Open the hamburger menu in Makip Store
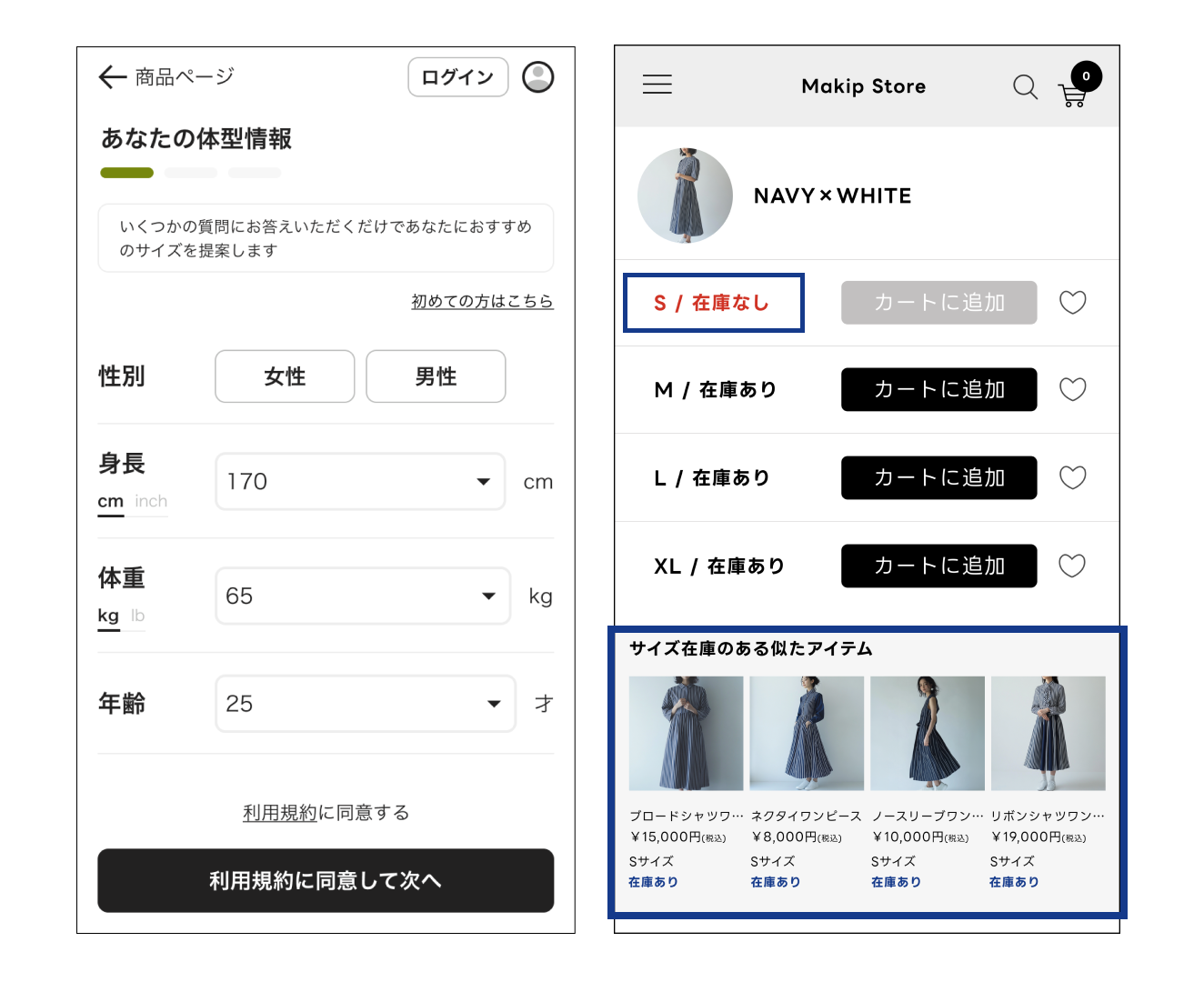This screenshot has width=1204, height=982. click(x=657, y=85)
